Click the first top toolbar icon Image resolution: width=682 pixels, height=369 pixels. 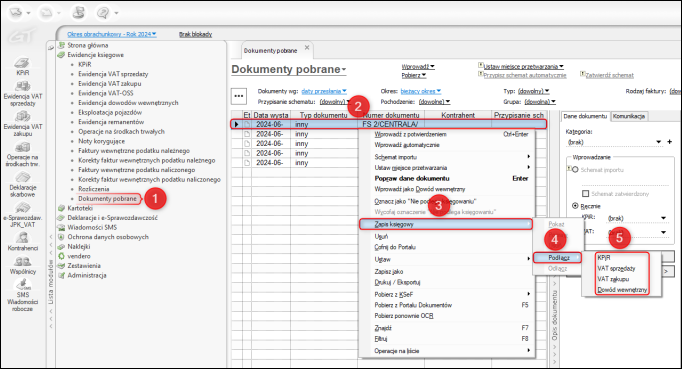(16, 13)
